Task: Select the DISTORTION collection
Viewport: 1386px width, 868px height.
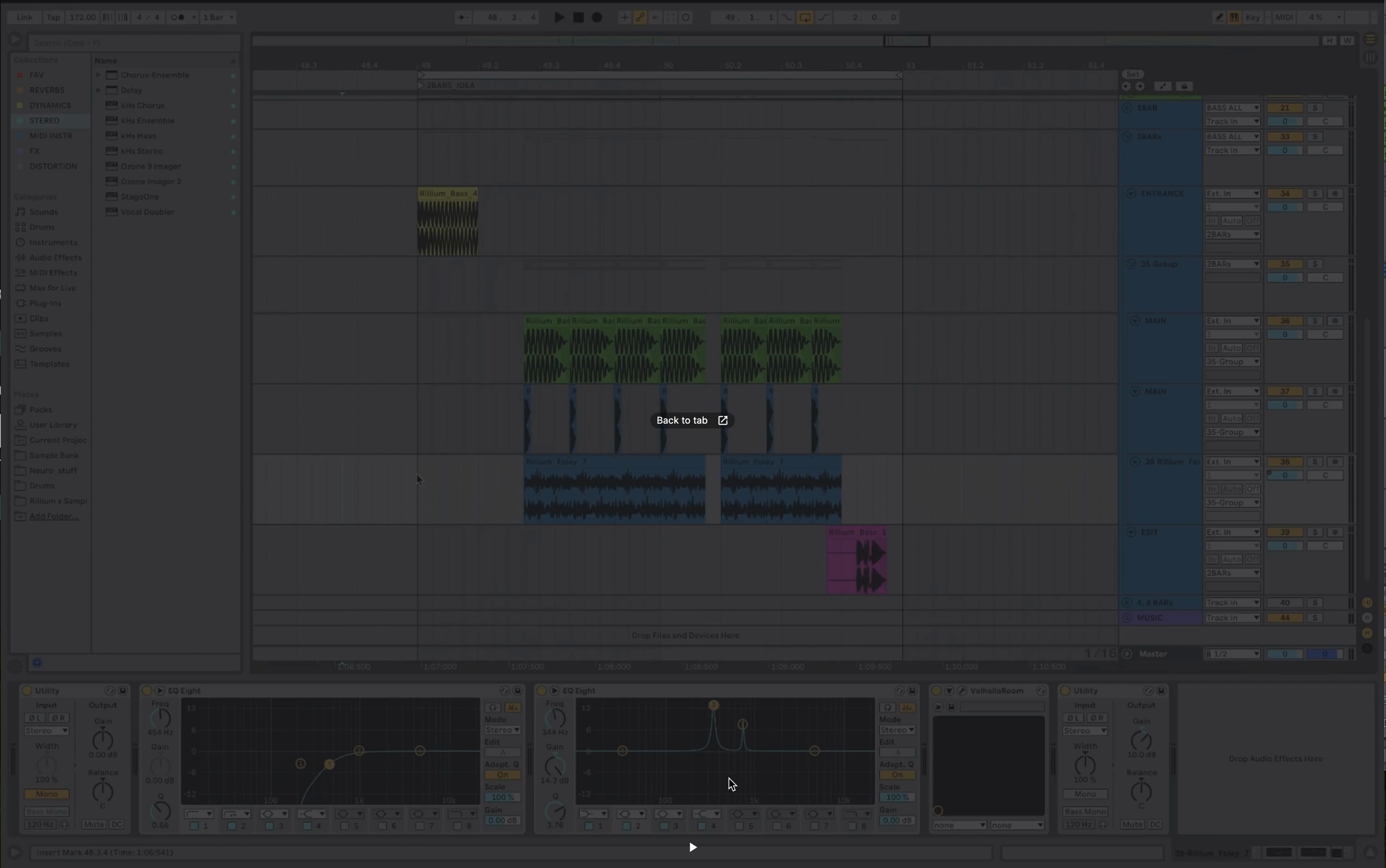Action: tap(53, 166)
